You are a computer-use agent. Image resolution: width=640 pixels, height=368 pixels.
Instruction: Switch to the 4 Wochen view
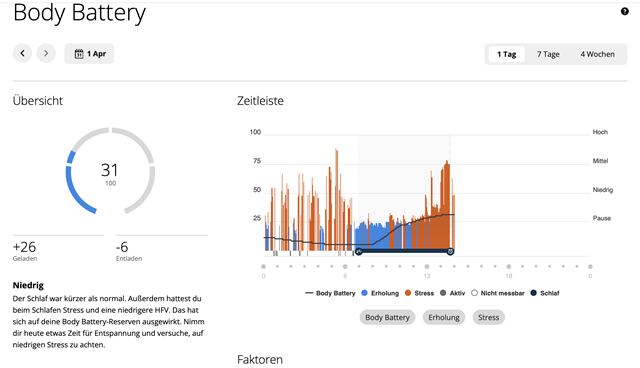(598, 54)
